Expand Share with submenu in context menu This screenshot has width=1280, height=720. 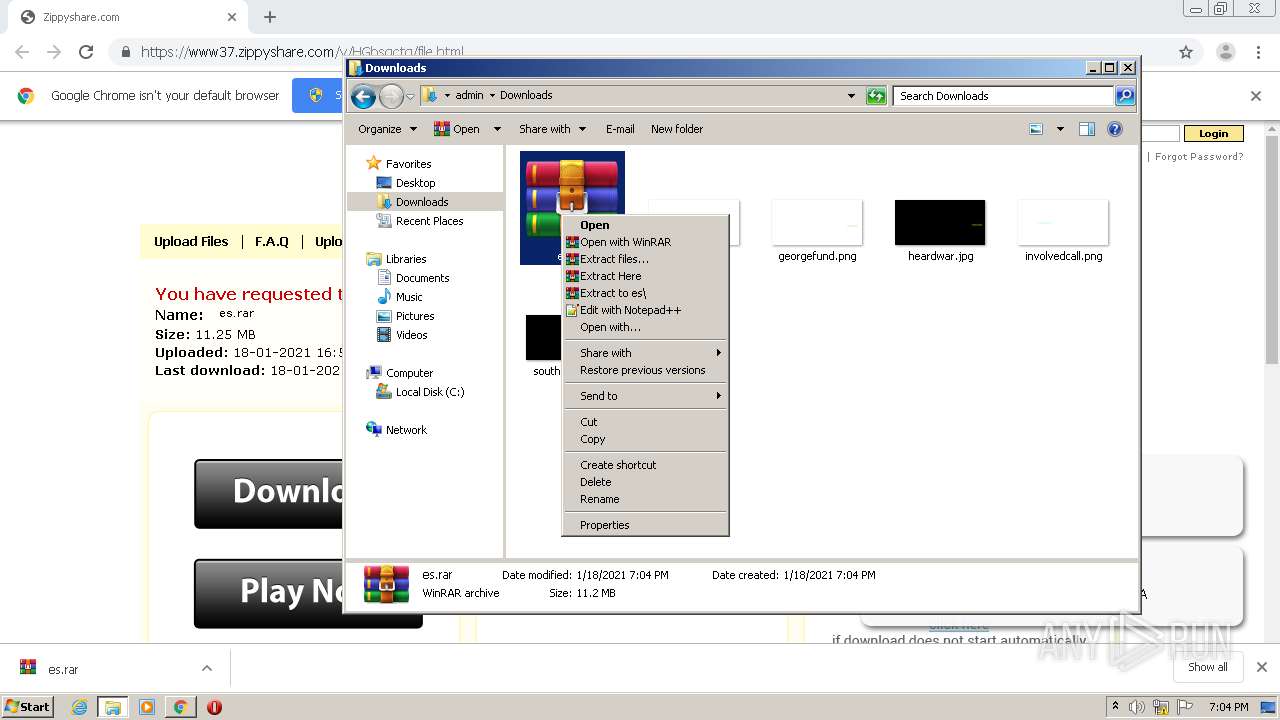coord(645,353)
